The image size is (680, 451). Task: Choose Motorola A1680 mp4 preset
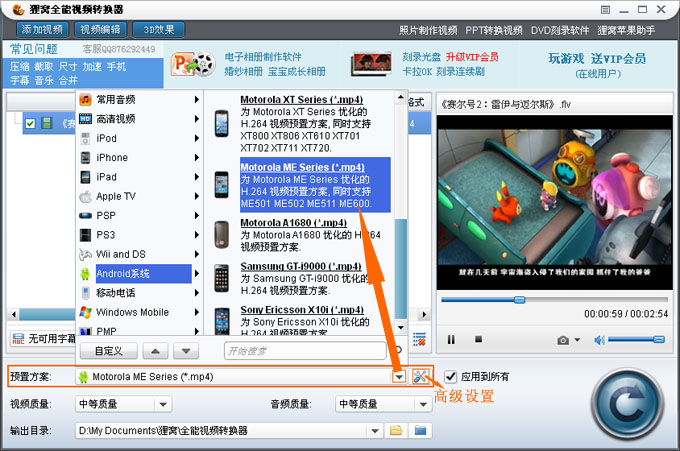[311, 235]
